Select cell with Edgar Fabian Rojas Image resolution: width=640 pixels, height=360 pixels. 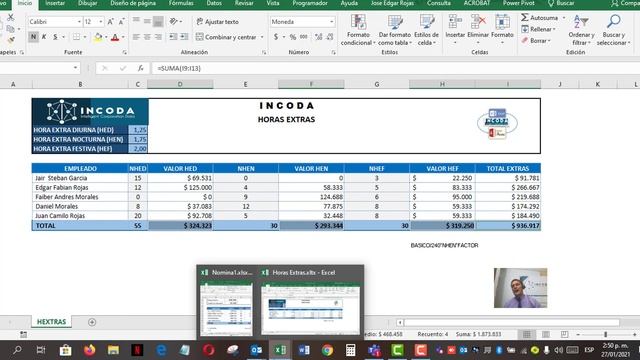[80, 187]
